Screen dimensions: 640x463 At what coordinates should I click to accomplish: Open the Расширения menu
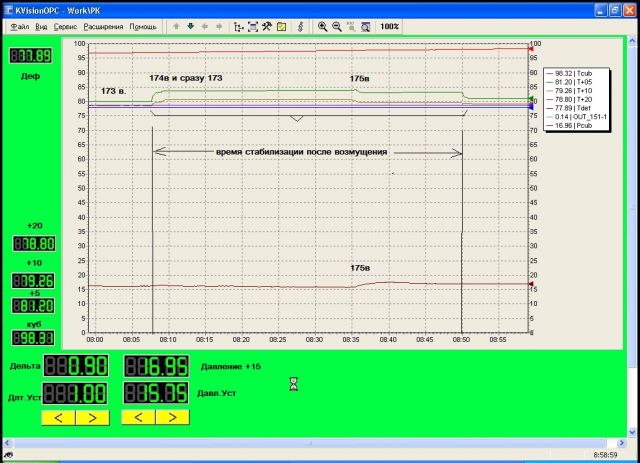point(105,26)
